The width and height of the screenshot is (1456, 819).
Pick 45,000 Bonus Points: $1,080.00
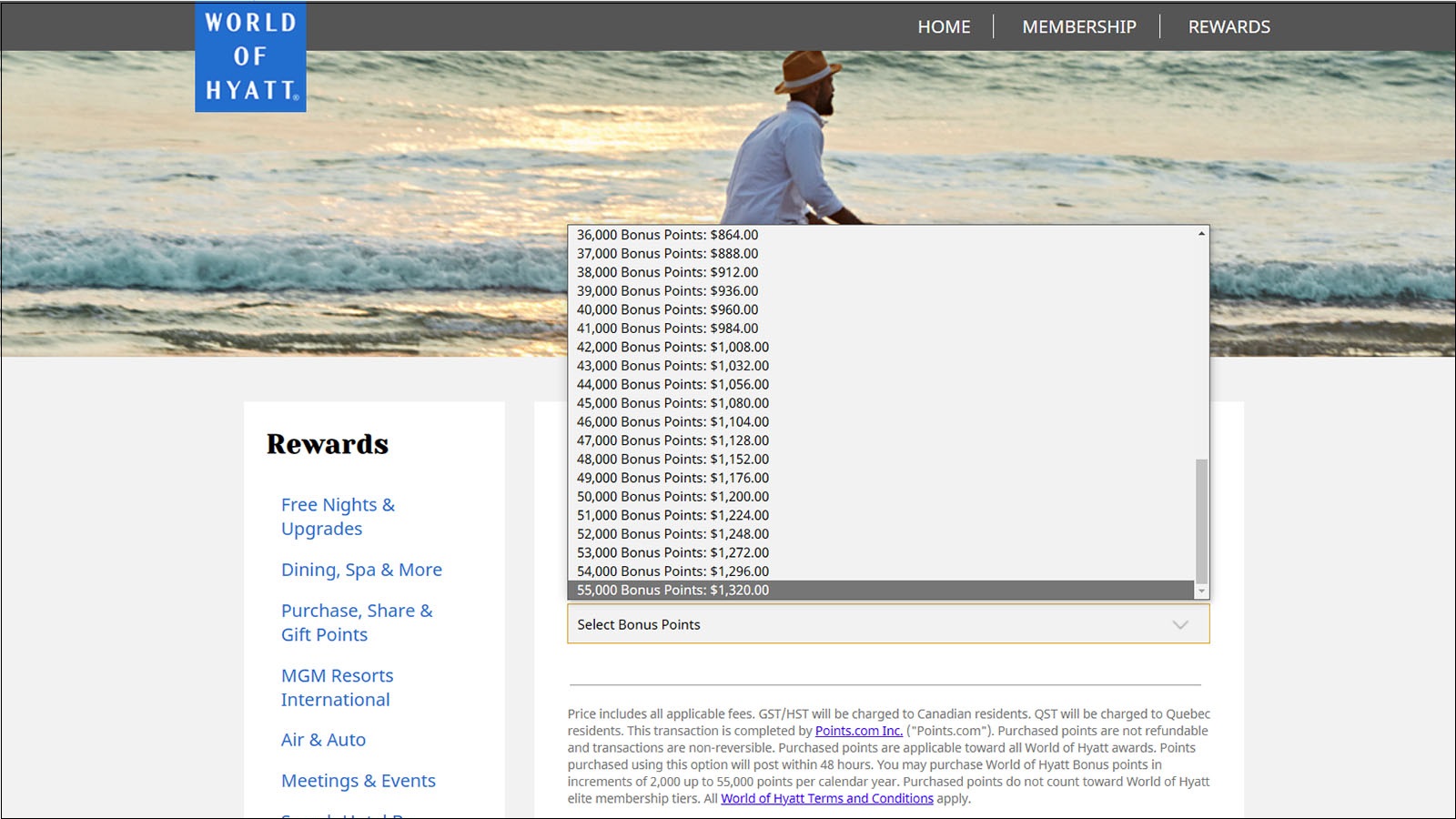881,402
